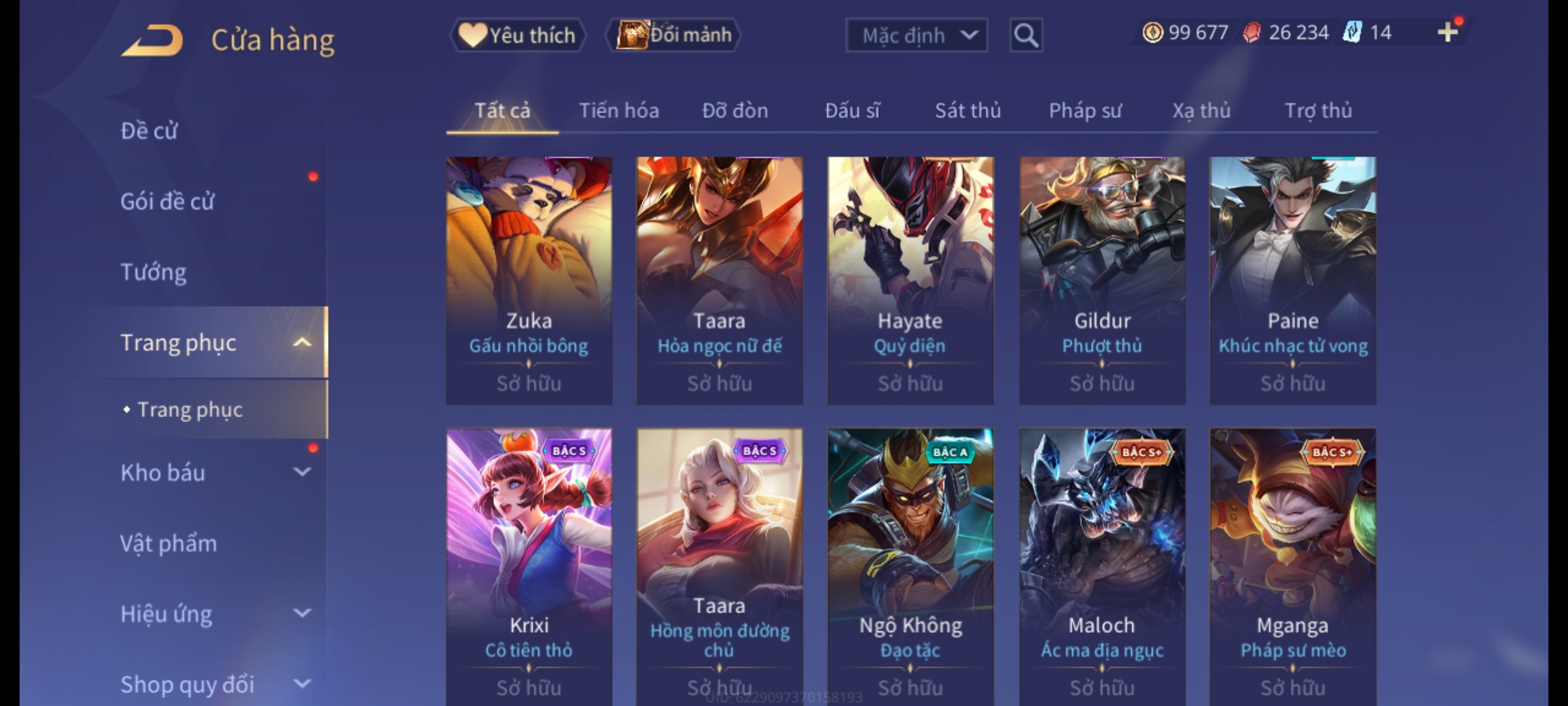1568x706 pixels.
Task: Collapse the Trang phục sidebar section
Action: pos(302,343)
